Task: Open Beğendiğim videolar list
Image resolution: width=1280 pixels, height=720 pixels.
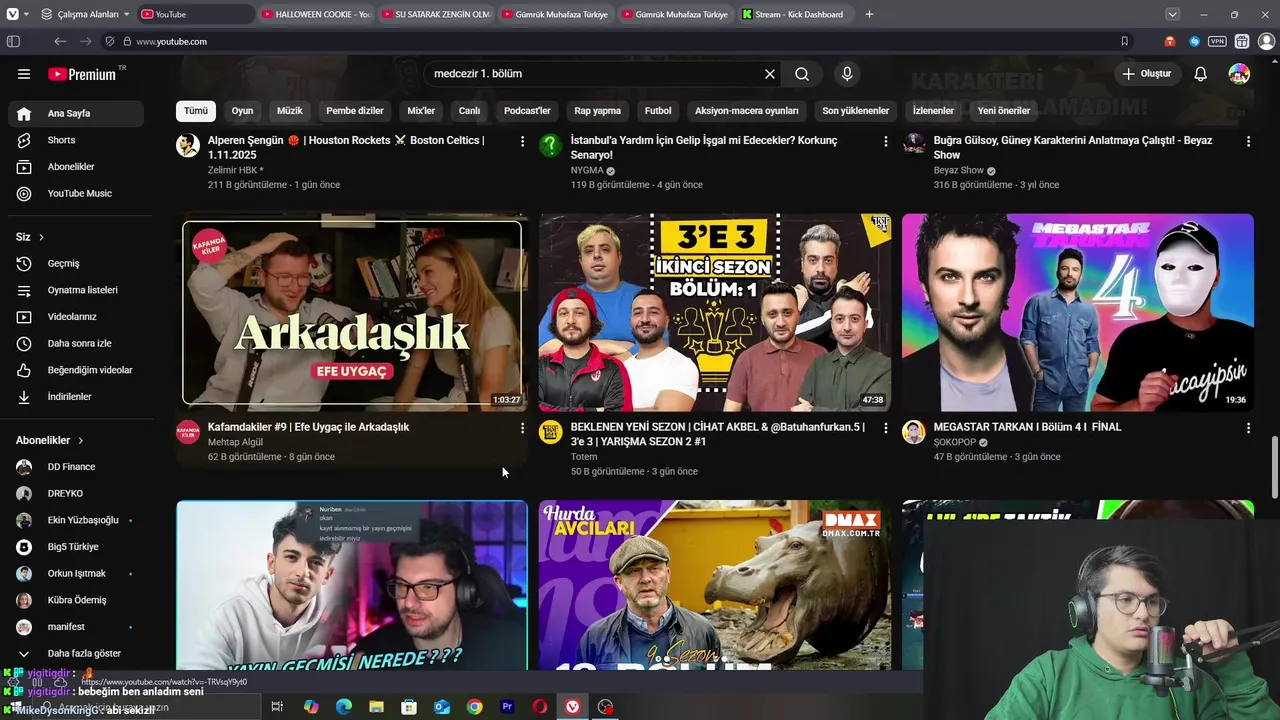Action: [x=76, y=370]
